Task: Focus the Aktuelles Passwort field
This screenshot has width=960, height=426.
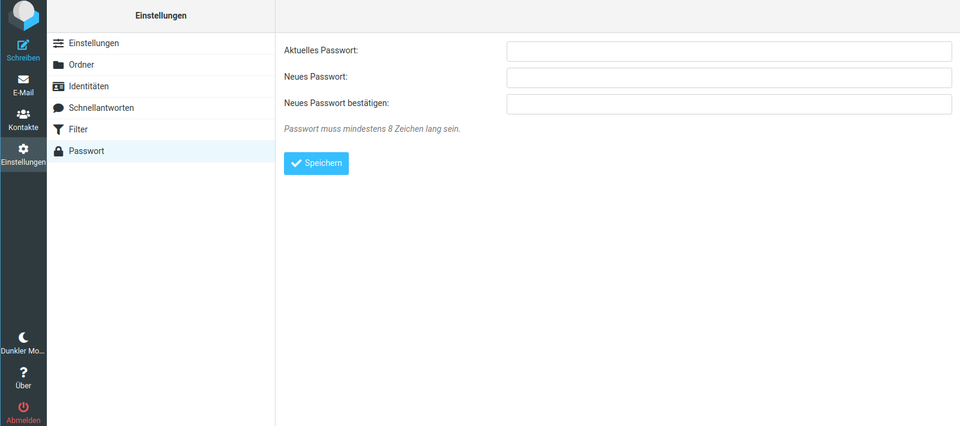Action: click(x=729, y=51)
